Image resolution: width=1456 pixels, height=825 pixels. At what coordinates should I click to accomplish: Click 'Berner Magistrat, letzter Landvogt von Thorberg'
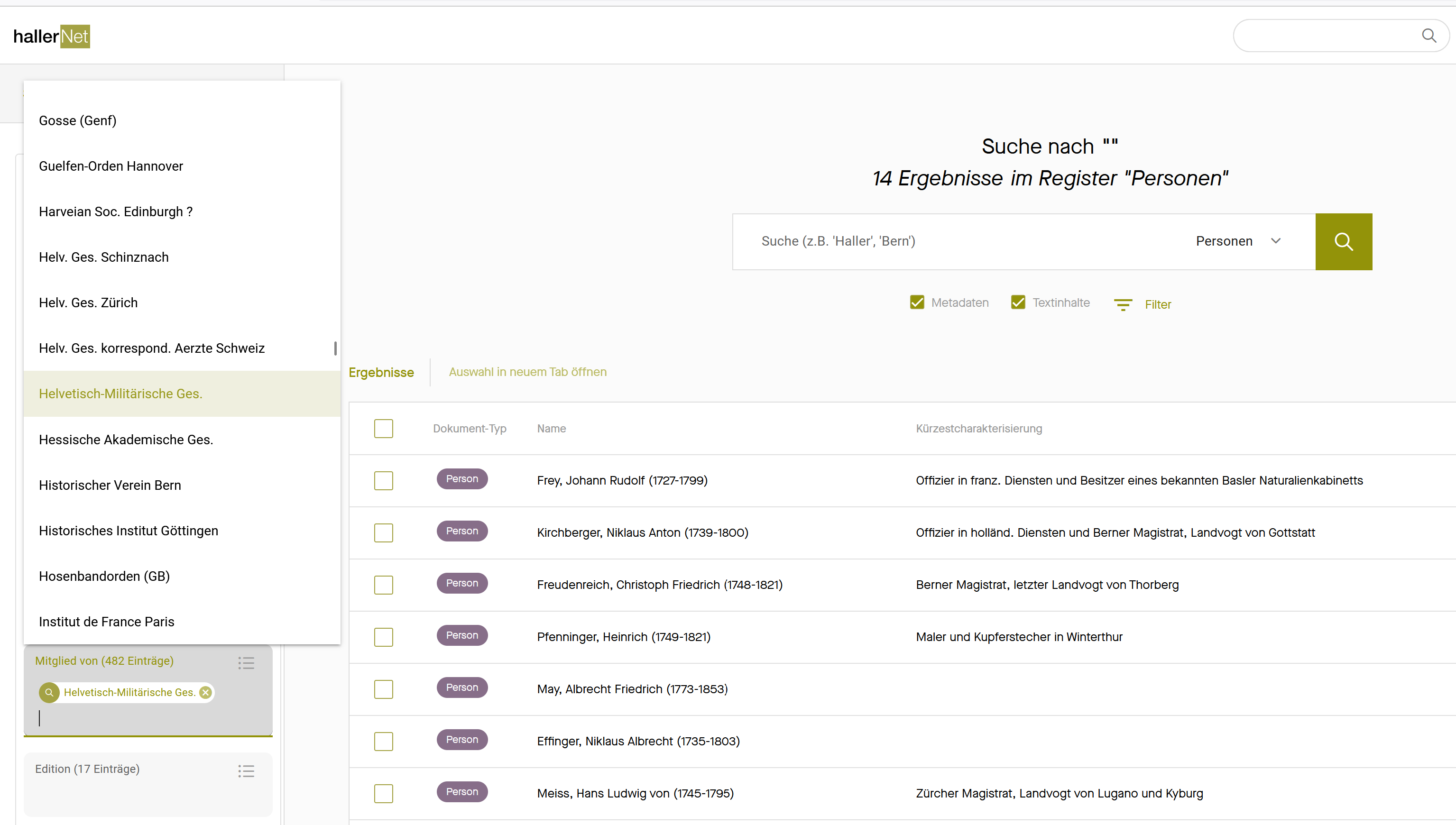coord(1047,585)
